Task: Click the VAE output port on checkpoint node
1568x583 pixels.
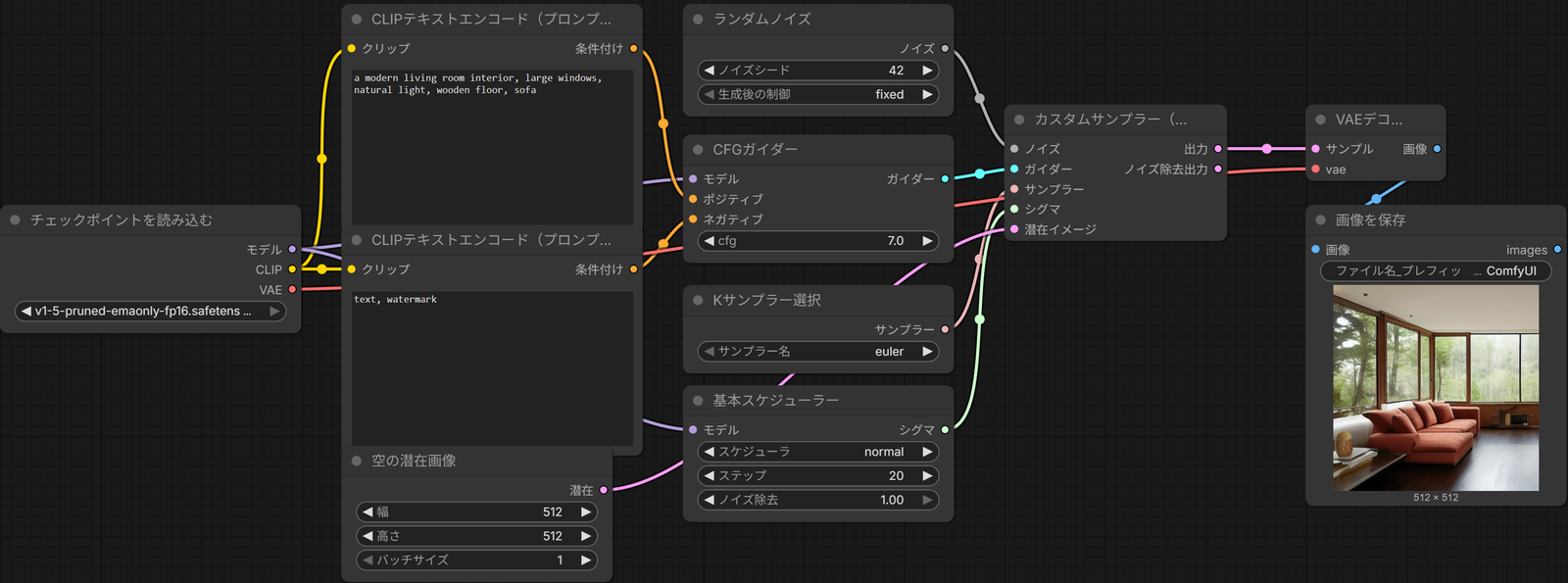Action: click(292, 290)
